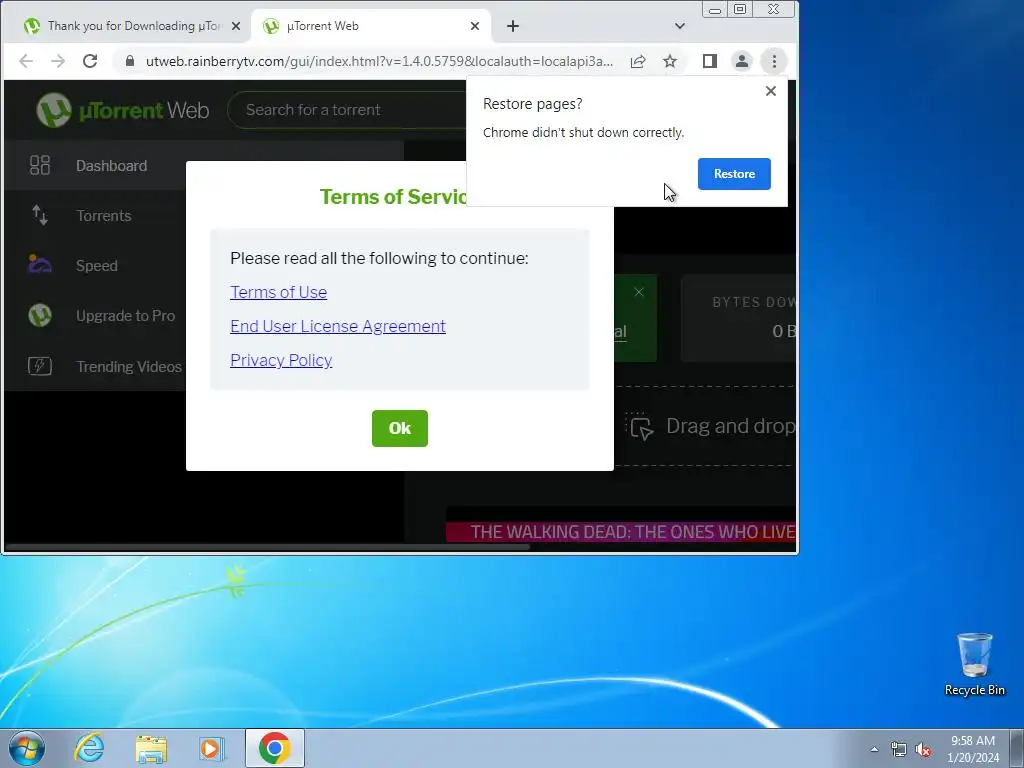Viewport: 1024px width, 768px height.
Task: Close the Thank you for Downloading tab
Action: 236,26
